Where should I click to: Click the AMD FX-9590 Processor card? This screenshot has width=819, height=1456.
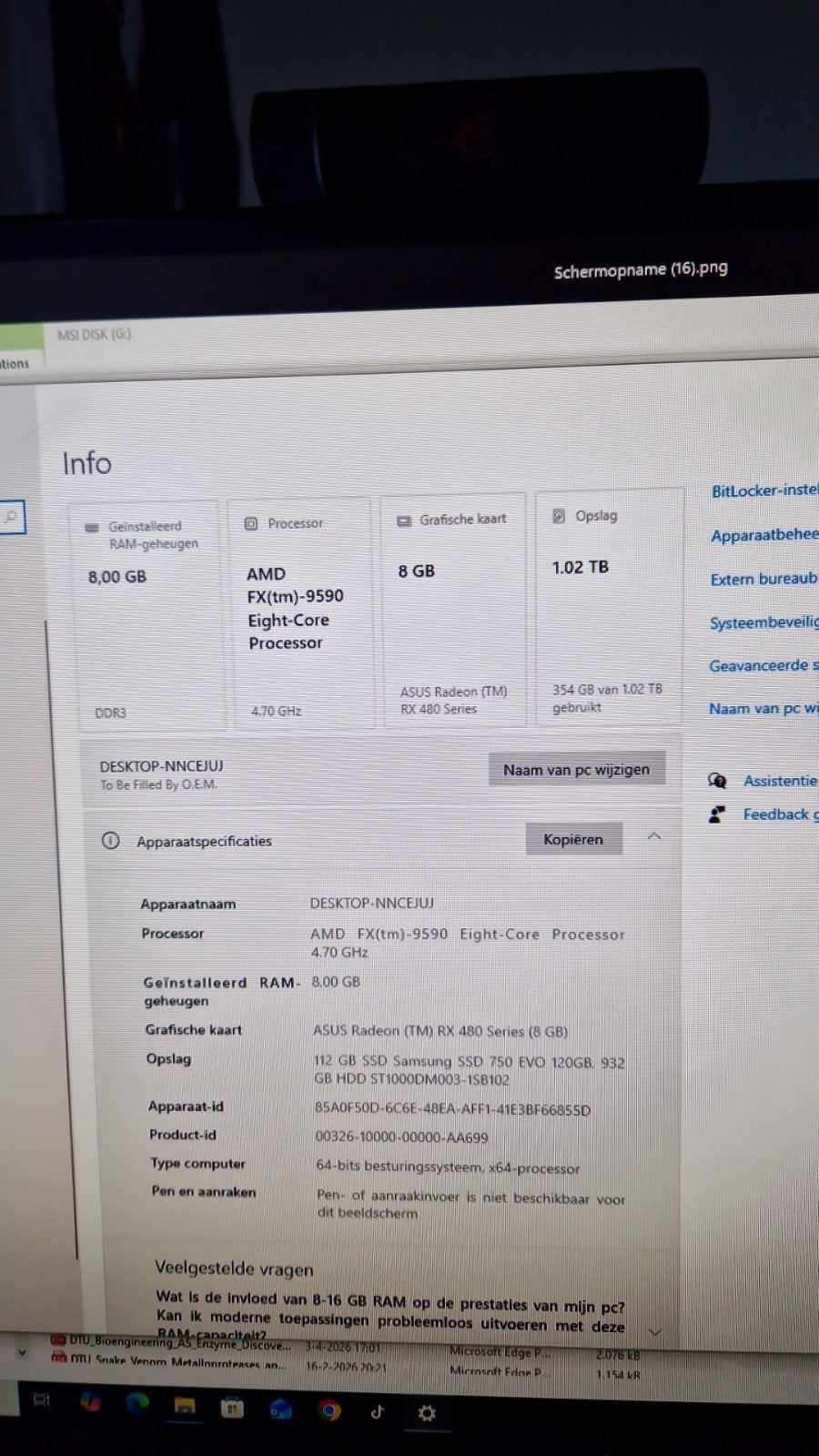(300, 612)
